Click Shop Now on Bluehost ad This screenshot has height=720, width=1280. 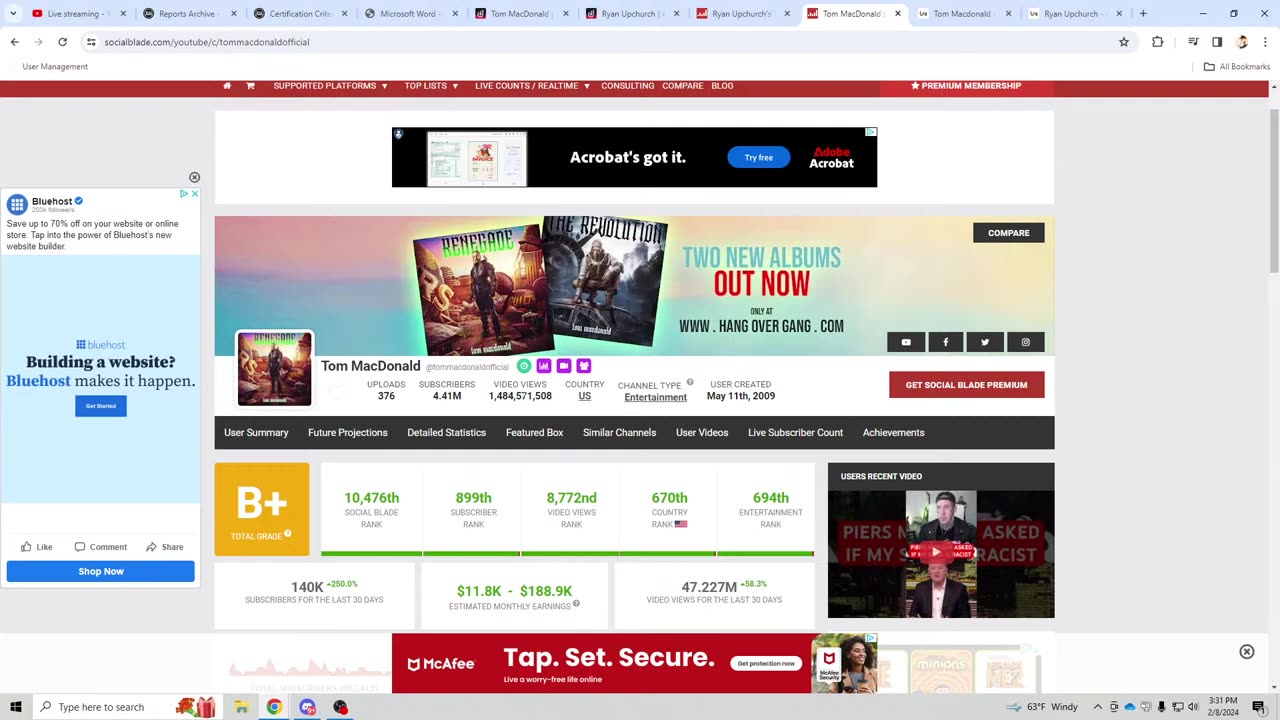pos(101,571)
